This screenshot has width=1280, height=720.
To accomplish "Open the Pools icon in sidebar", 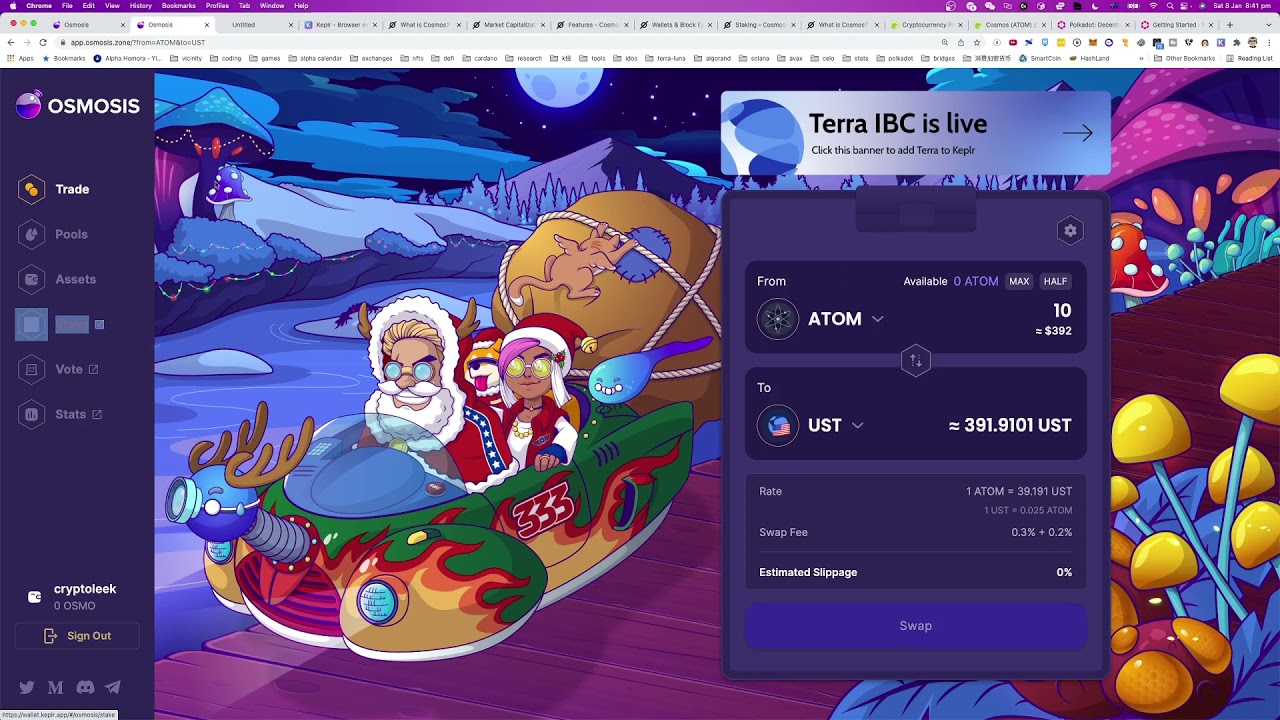I will (31, 234).
